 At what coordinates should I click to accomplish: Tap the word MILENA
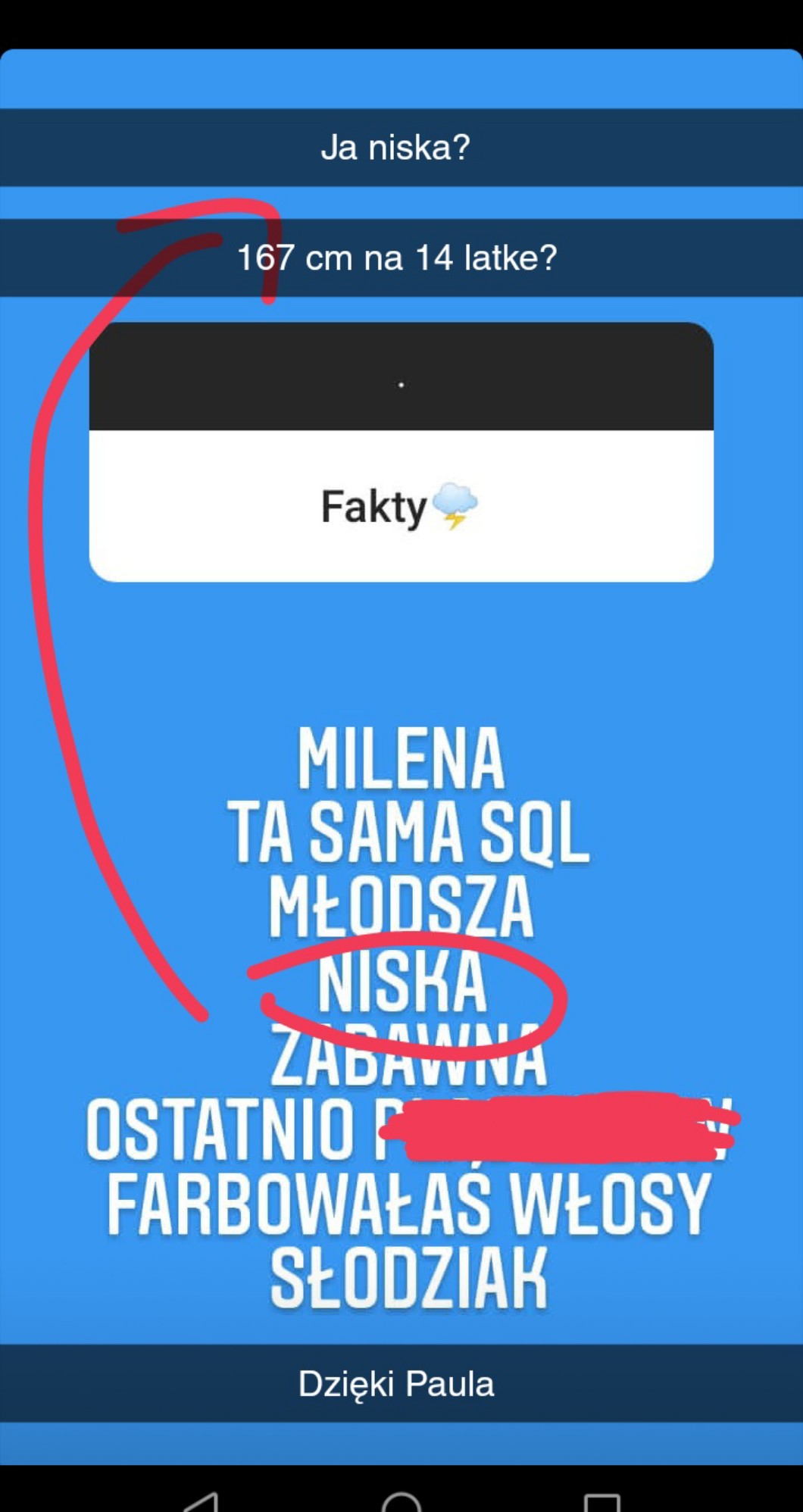coord(401,758)
